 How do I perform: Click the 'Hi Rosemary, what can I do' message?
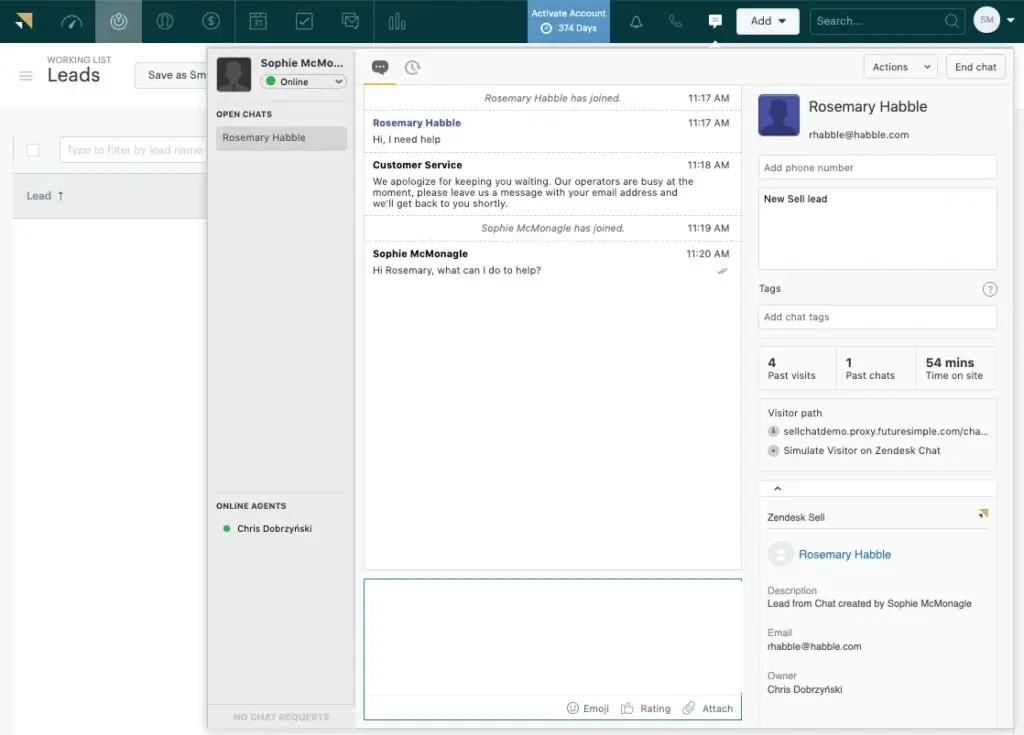click(456, 270)
